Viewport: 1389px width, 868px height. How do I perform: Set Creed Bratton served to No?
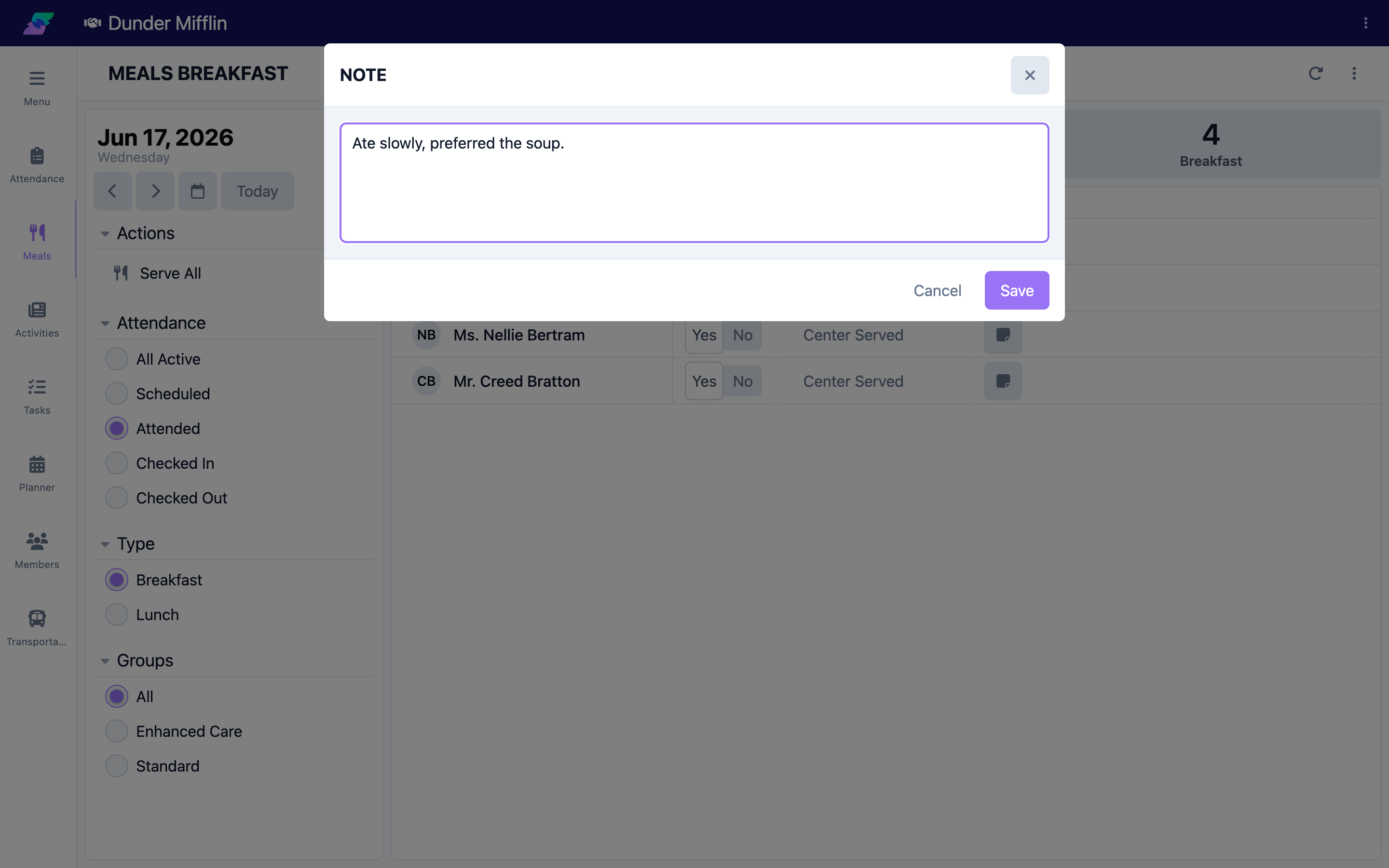[x=743, y=381]
